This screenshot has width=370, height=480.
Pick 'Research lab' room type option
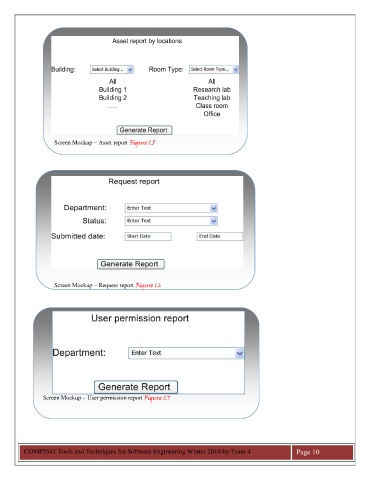[212, 90]
